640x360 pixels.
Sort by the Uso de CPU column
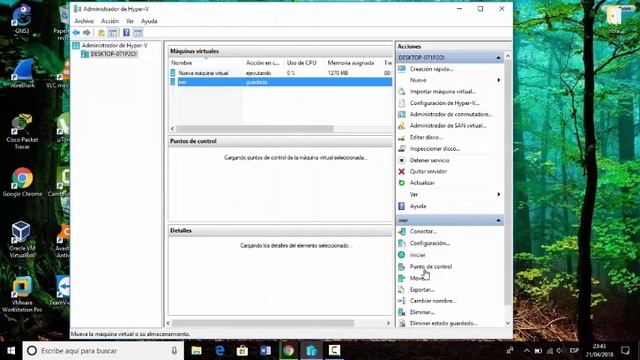pos(301,62)
